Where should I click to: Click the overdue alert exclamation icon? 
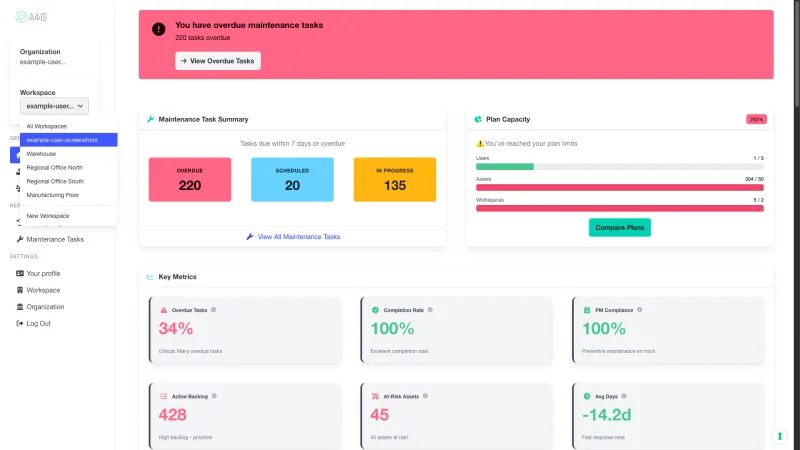point(158,29)
